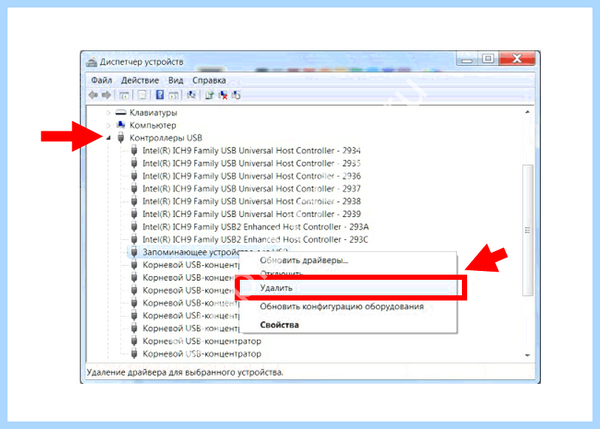Image resolution: width=600 pixels, height=429 pixels.
Task: Expand the Компьютер tree node
Action: (x=108, y=125)
